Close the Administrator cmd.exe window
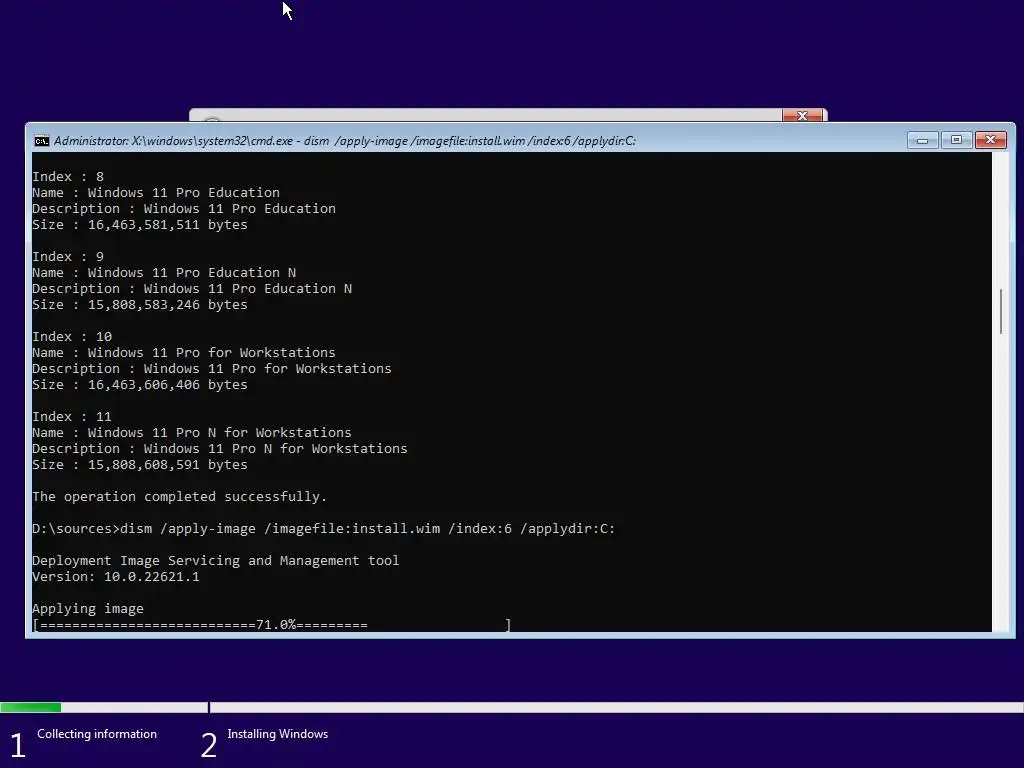Viewport: 1024px width, 768px height. pos(990,140)
